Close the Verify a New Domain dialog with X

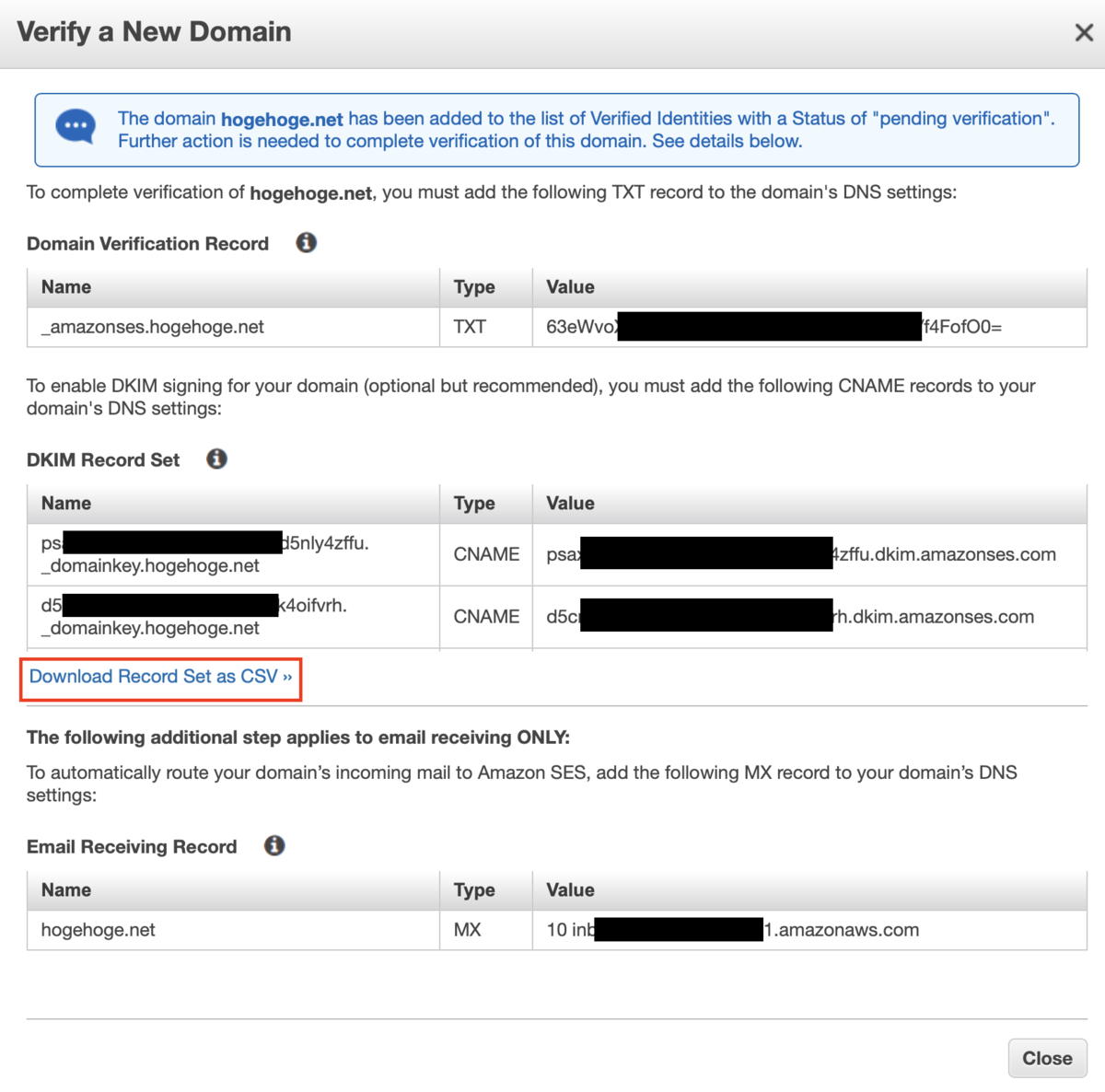pyautogui.click(x=1084, y=33)
